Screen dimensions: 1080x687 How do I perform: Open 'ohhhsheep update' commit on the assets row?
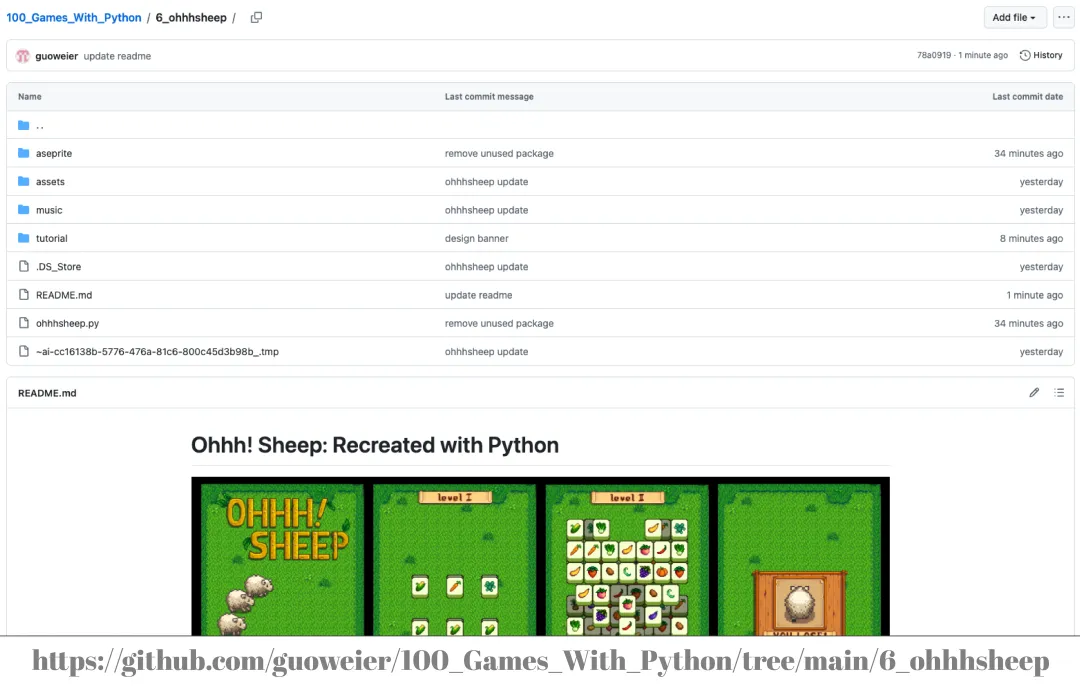tap(486, 182)
